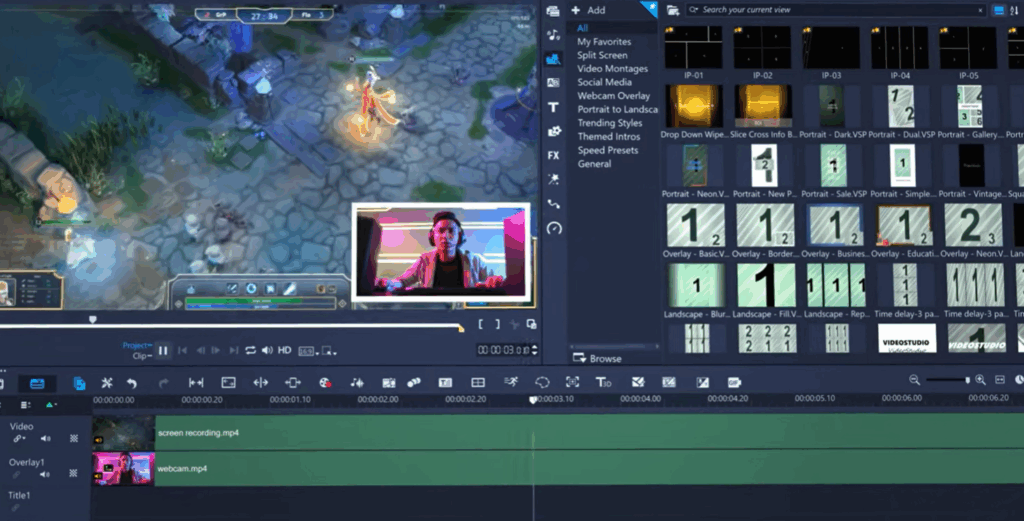This screenshot has width=1024, height=521.
Task: Toggle transparency on Overlay1 track
Action: pyautogui.click(x=73, y=473)
